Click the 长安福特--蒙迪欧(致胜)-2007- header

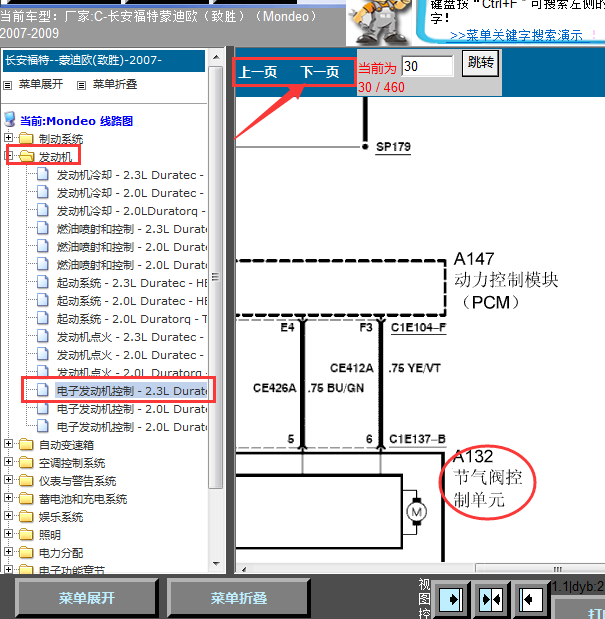point(104,60)
